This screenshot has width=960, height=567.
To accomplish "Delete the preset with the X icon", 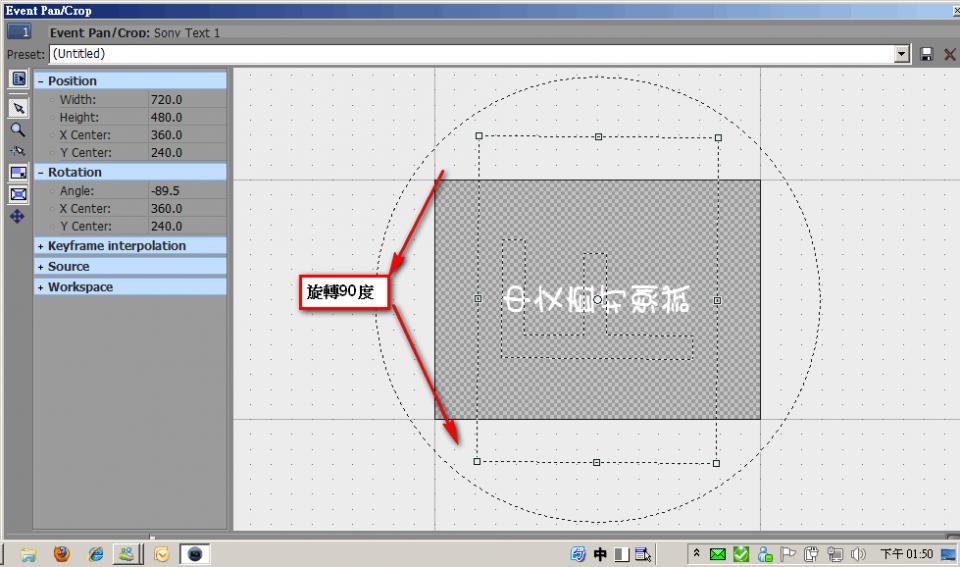I will pyautogui.click(x=949, y=54).
